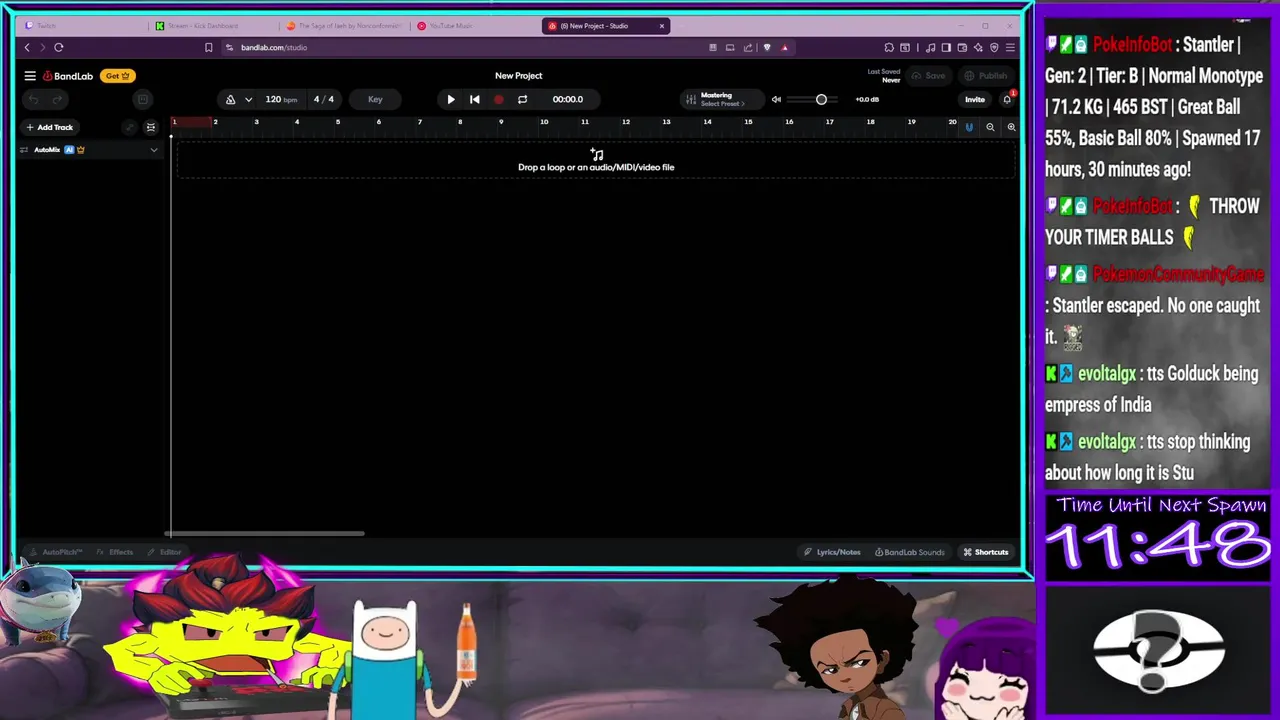1280x720 pixels.
Task: Open the BandLab Sounds browser
Action: [909, 552]
